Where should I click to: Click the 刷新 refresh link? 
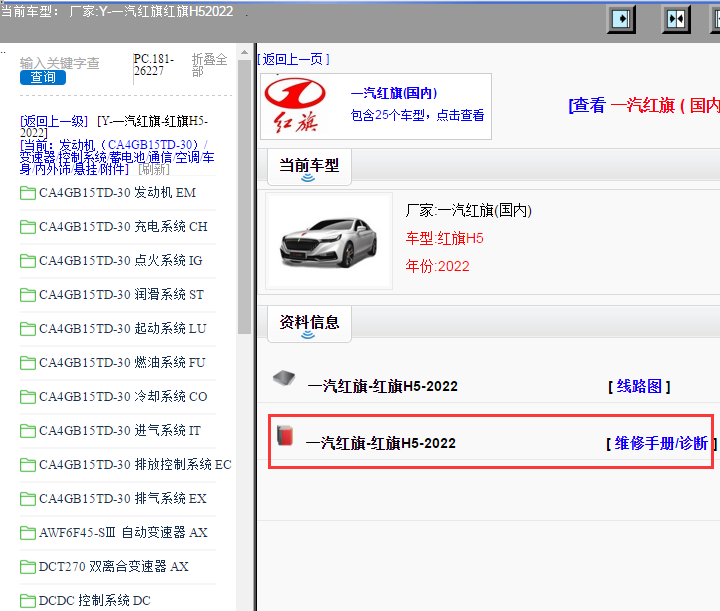point(154,169)
